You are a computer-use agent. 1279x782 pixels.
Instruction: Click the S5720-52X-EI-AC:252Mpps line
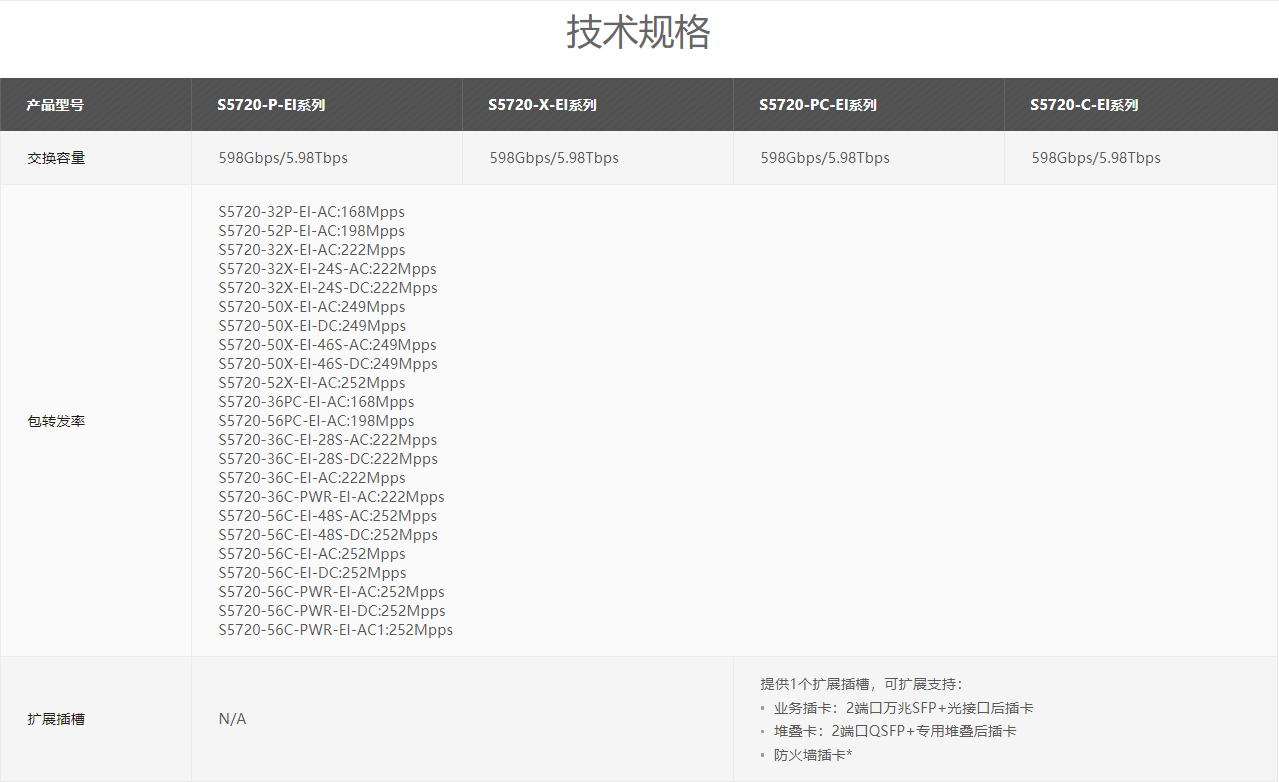coord(312,383)
